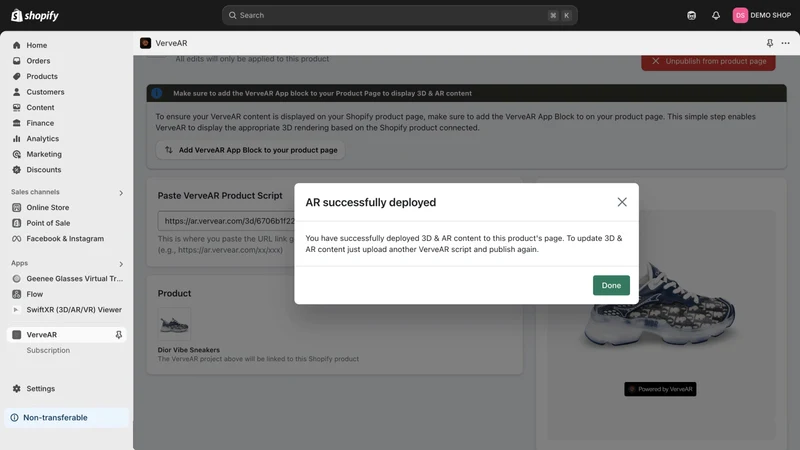Viewport: 800px width, 450px height.
Task: Click the VerveAR app logo in header
Action: pyautogui.click(x=145, y=43)
